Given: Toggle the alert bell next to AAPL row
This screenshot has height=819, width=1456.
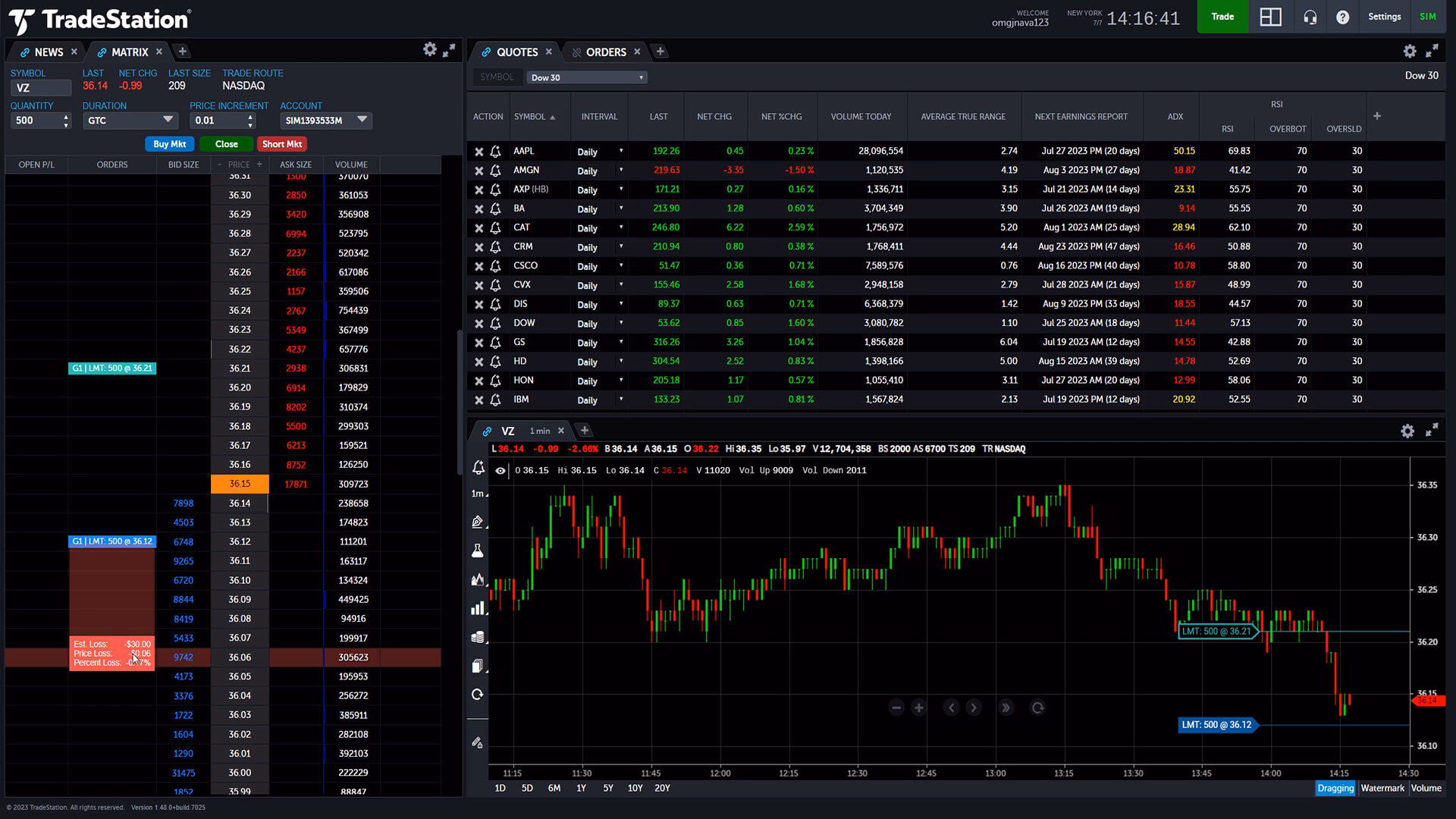Looking at the screenshot, I should 496,151.
